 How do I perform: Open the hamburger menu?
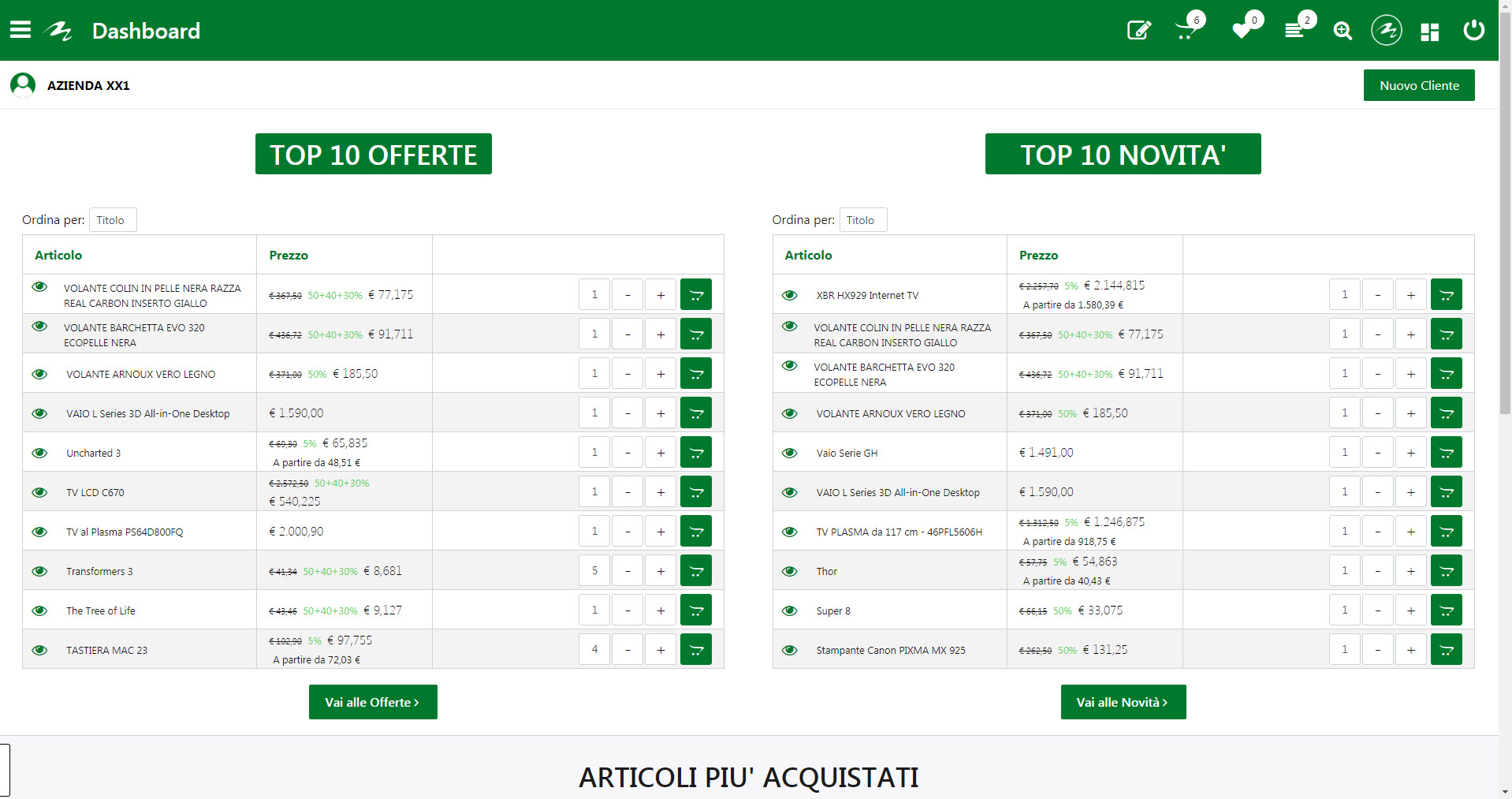click(x=20, y=30)
